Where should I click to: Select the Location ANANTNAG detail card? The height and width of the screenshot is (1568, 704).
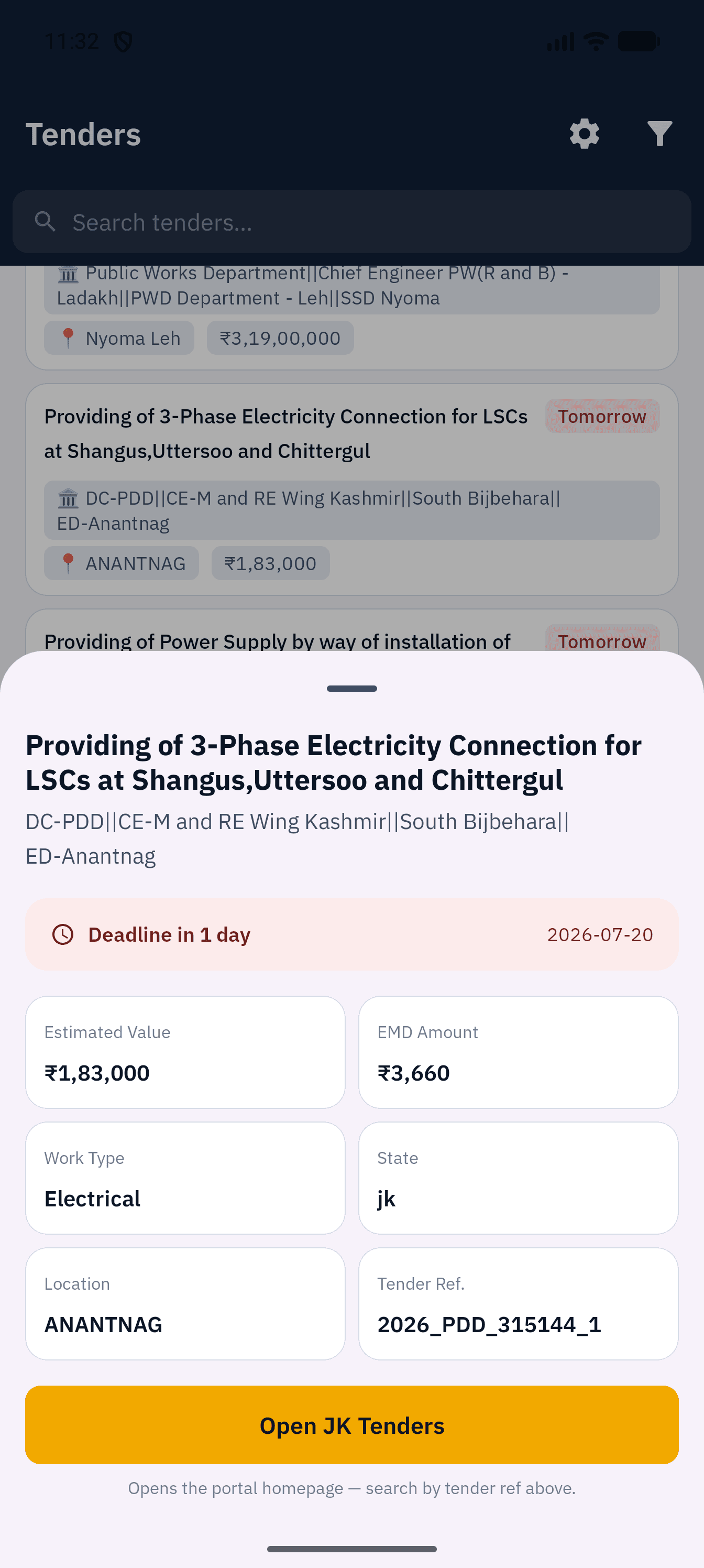coord(185,1304)
